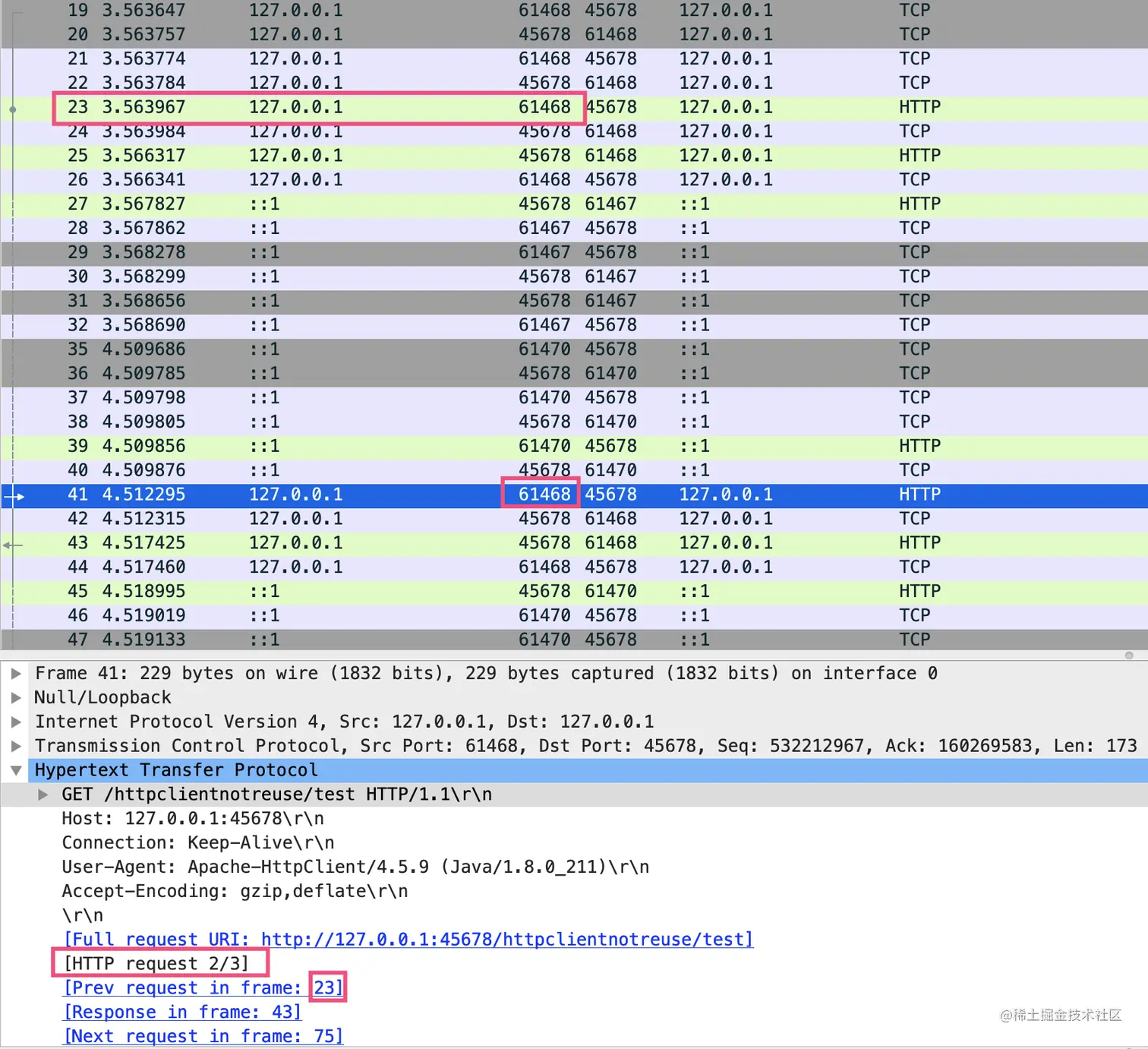This screenshot has height=1049, width=1148.
Task: Select packet 20 at time 3.563757
Action: tap(574, 35)
